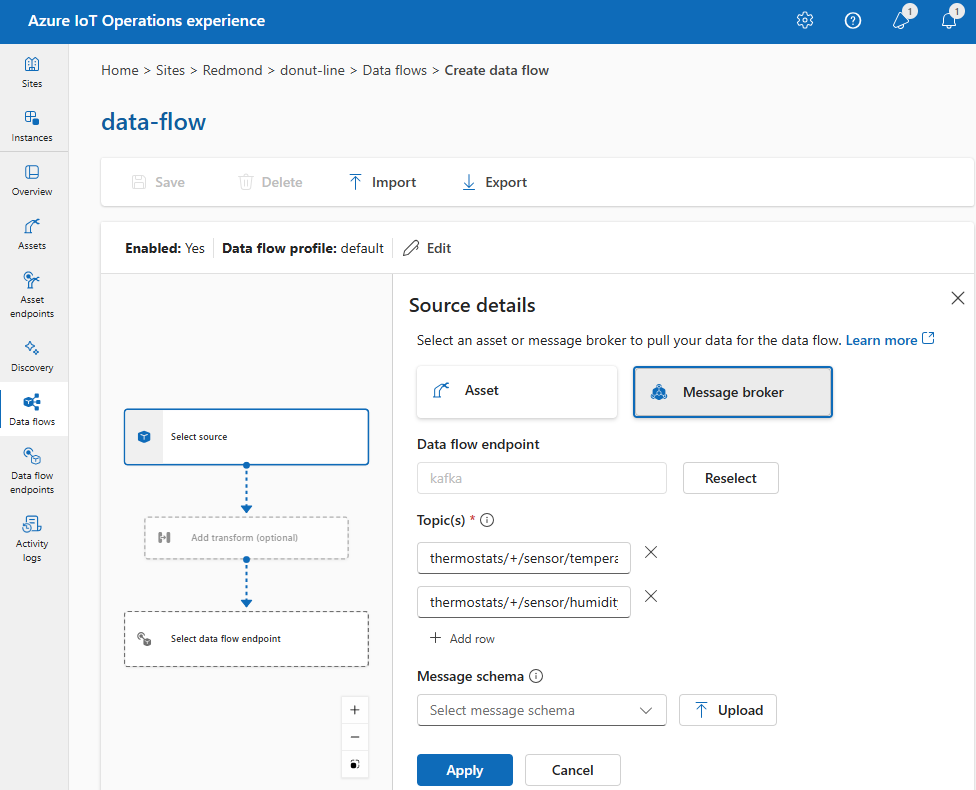The image size is (976, 790).
Task: Click the zoom in control on the canvas
Action: point(355,709)
